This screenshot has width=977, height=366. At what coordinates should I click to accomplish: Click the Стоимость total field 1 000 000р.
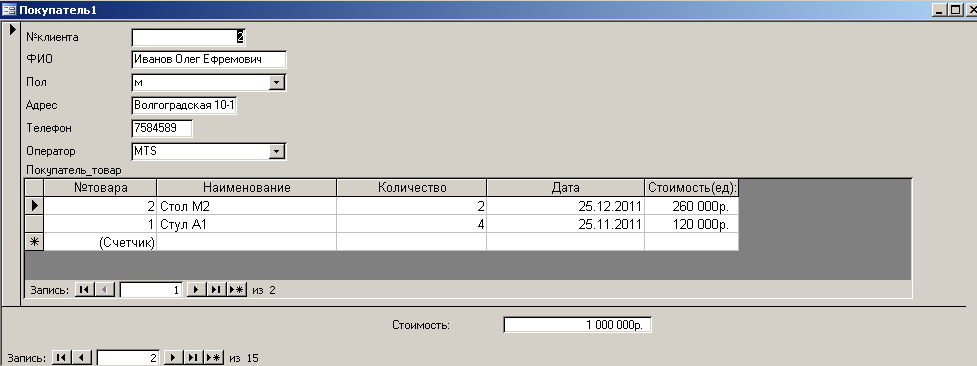point(578,324)
